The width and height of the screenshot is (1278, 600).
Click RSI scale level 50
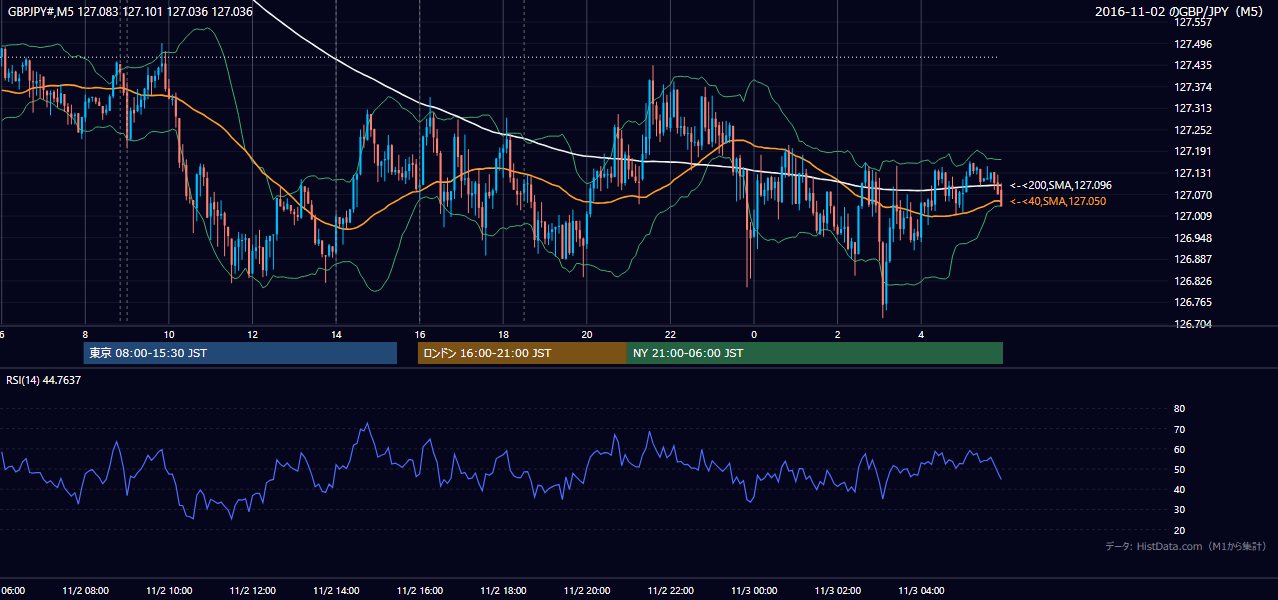pos(1179,469)
